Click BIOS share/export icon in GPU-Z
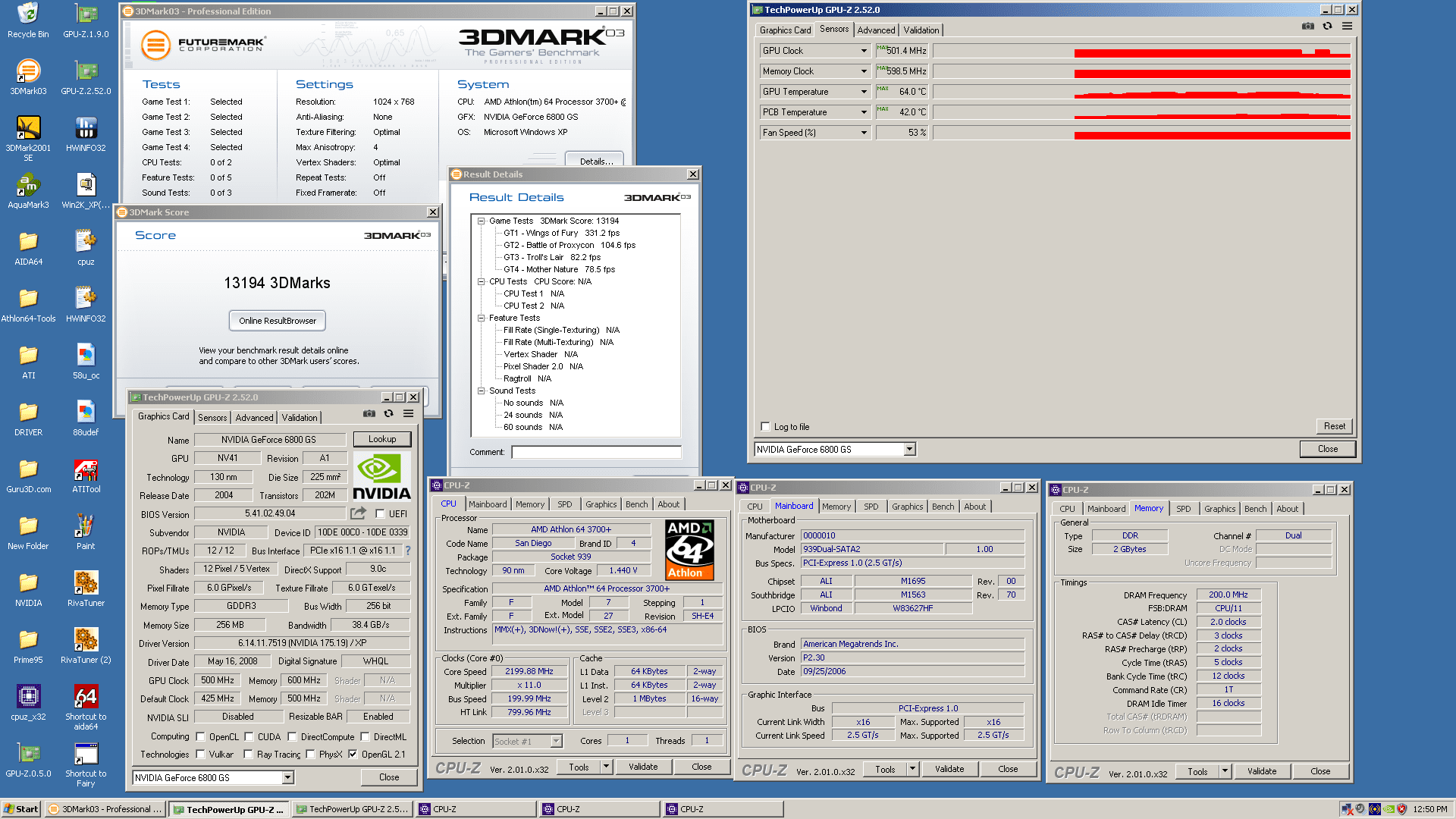The height and width of the screenshot is (819, 1456). (358, 513)
